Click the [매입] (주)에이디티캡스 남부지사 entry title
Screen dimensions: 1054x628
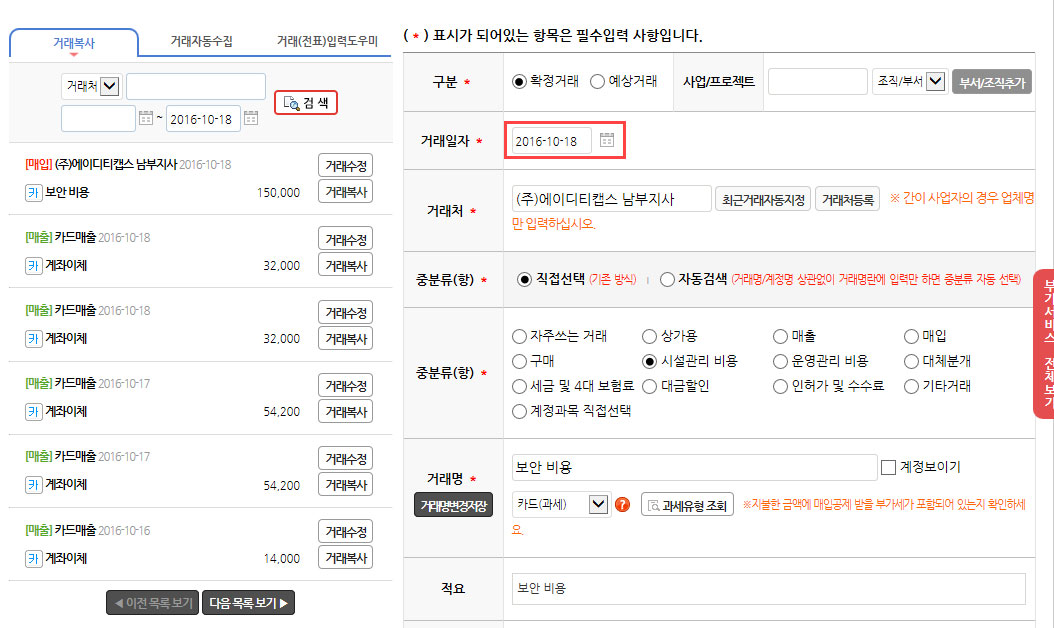click(x=101, y=165)
